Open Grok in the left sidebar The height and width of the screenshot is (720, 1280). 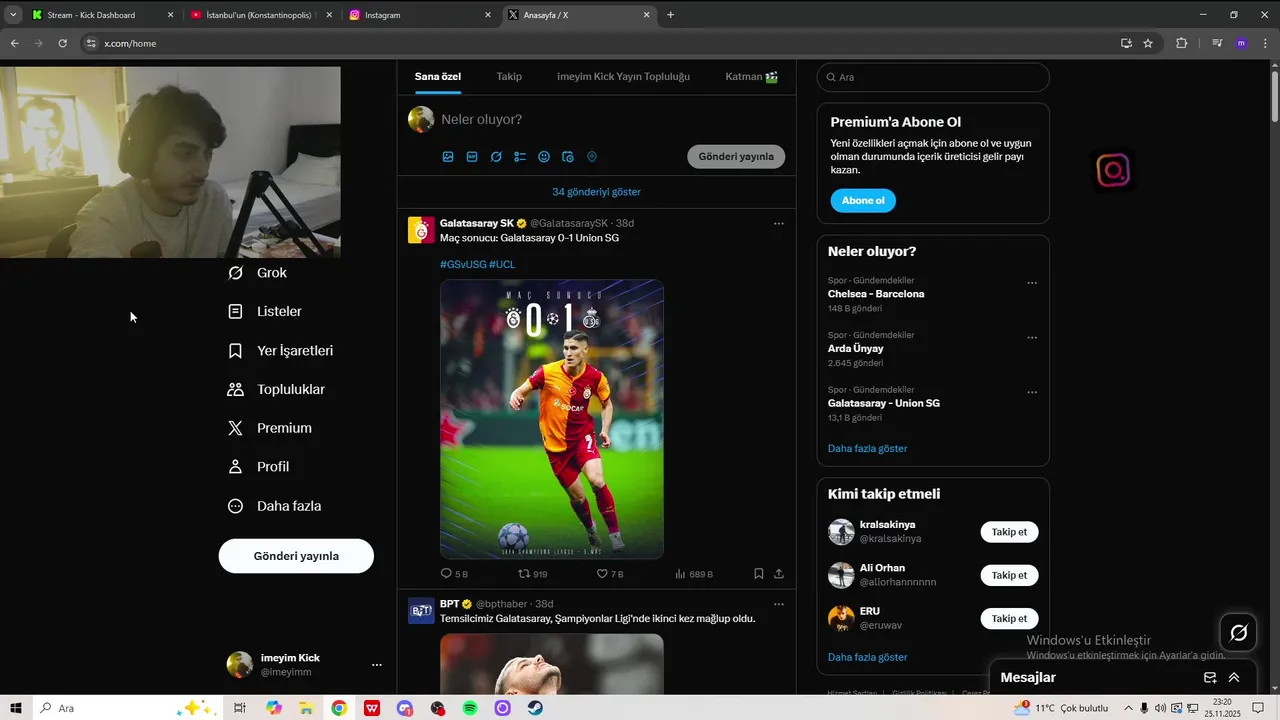pyautogui.click(x=257, y=273)
